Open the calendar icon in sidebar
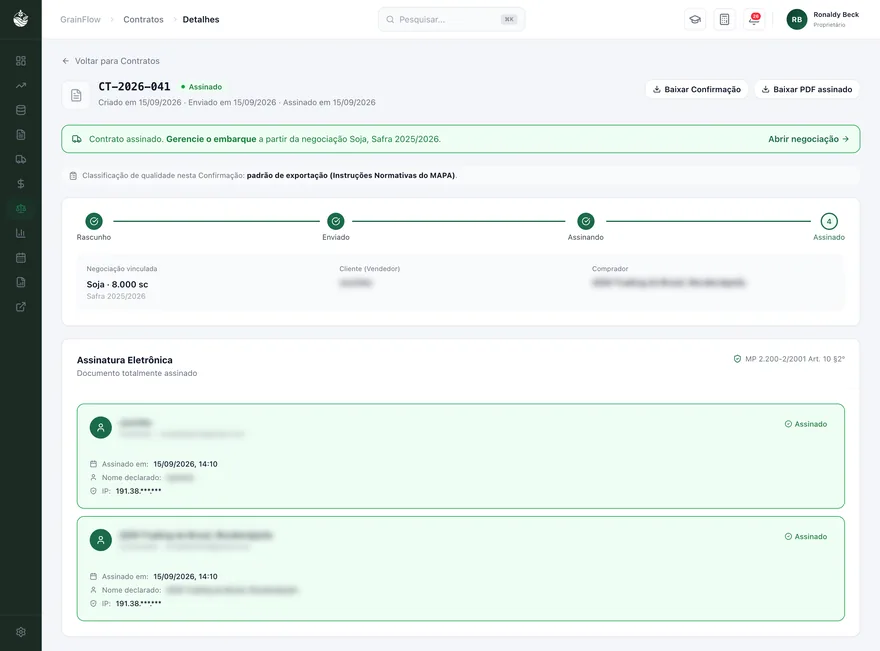 (21, 258)
